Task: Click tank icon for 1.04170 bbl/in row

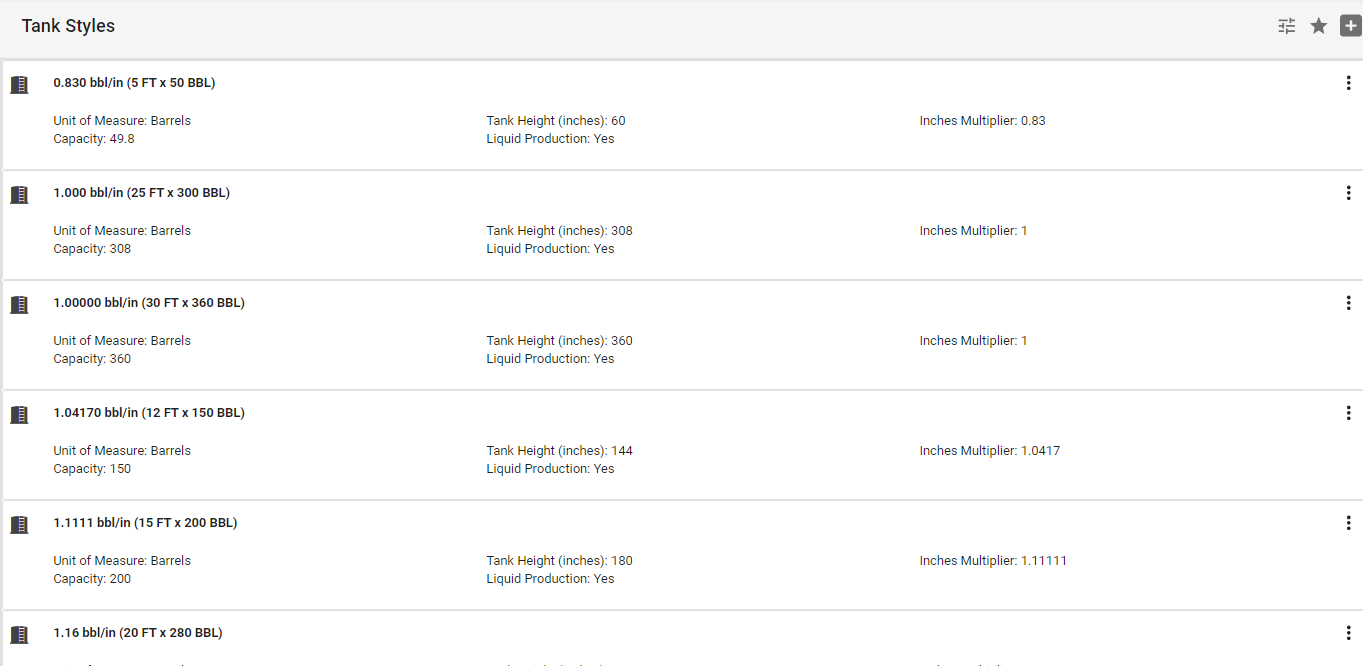Action: [x=19, y=415]
